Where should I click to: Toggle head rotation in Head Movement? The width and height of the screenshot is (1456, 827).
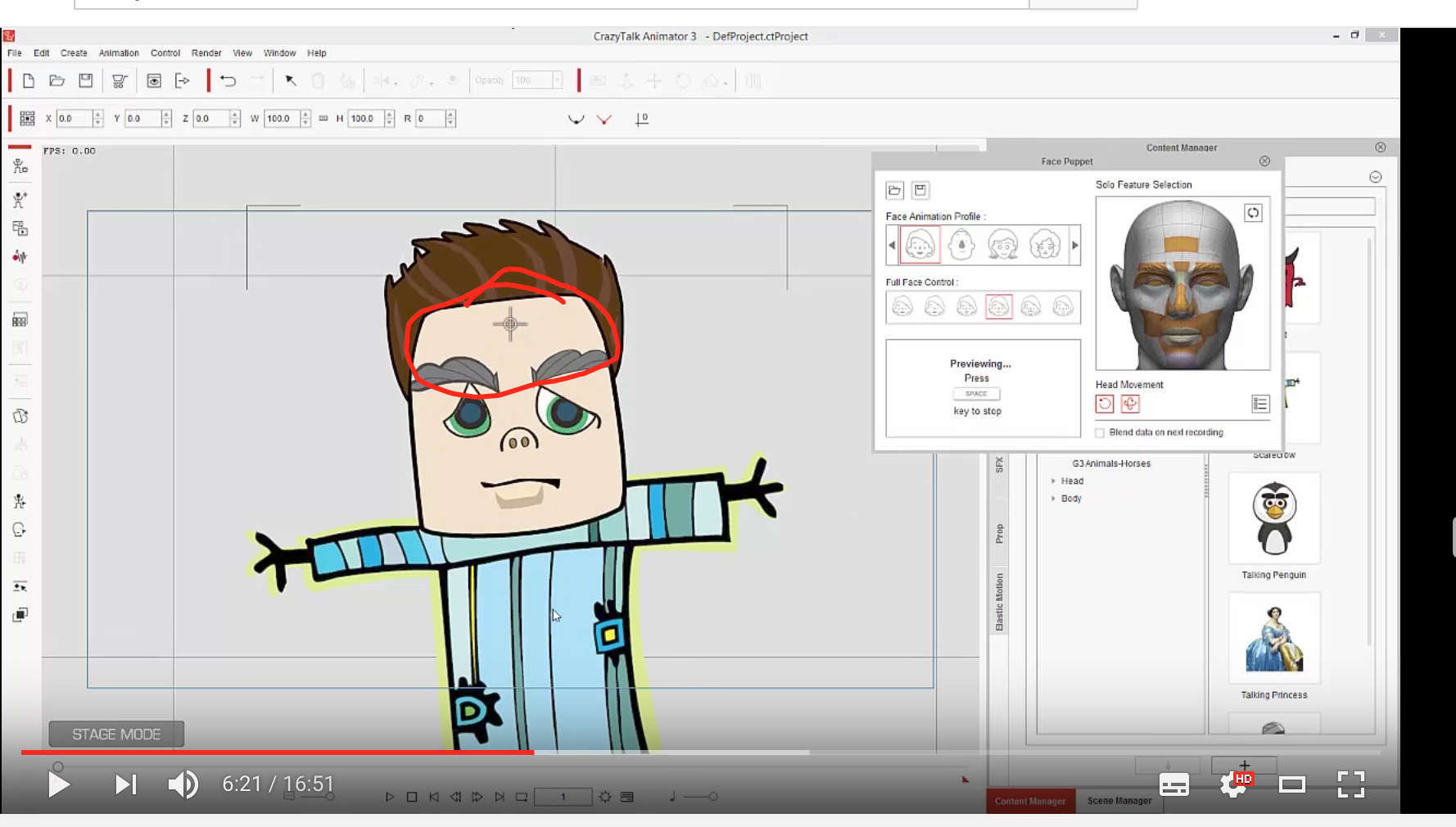coord(1105,404)
